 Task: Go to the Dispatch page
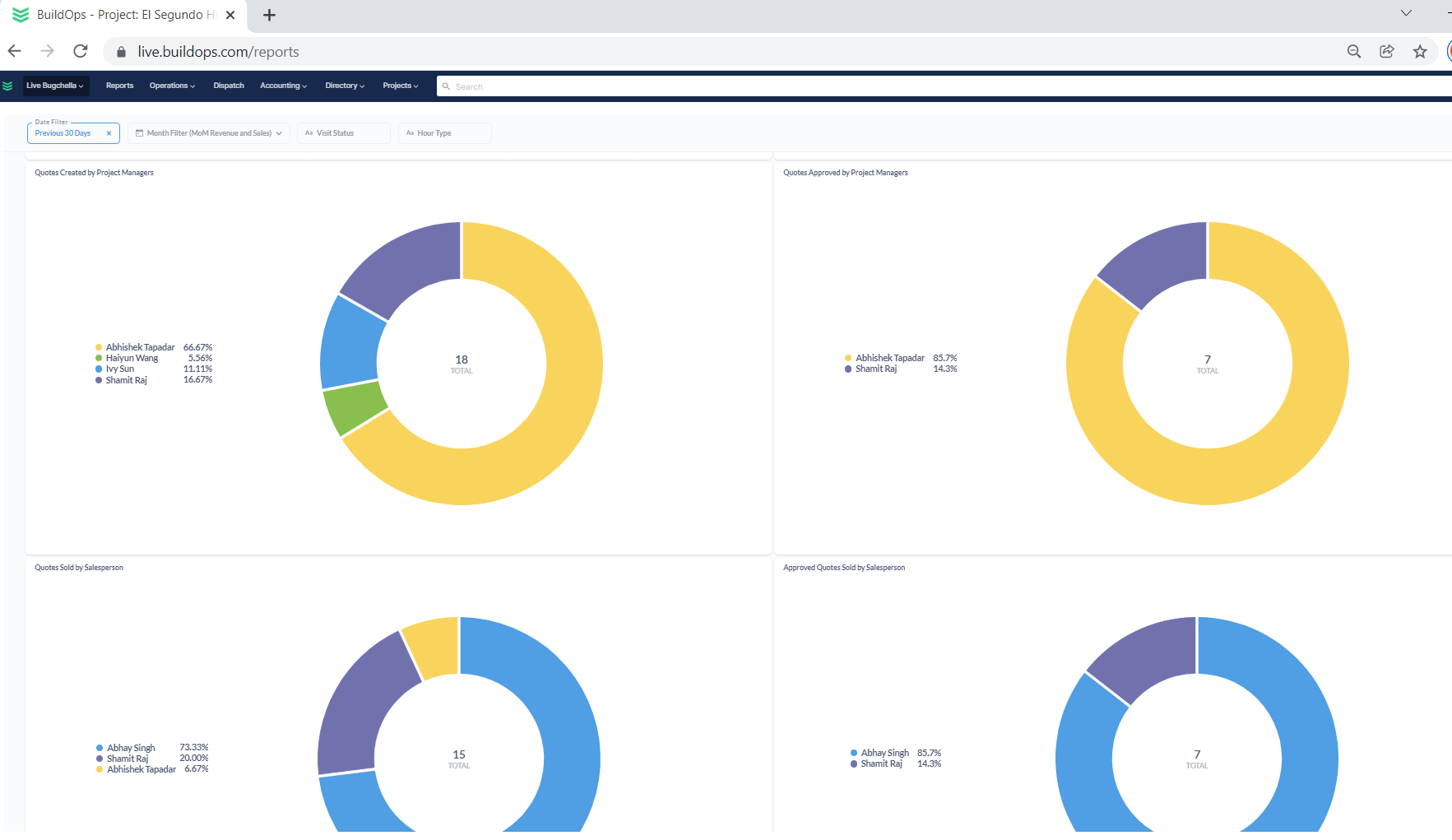(x=229, y=86)
